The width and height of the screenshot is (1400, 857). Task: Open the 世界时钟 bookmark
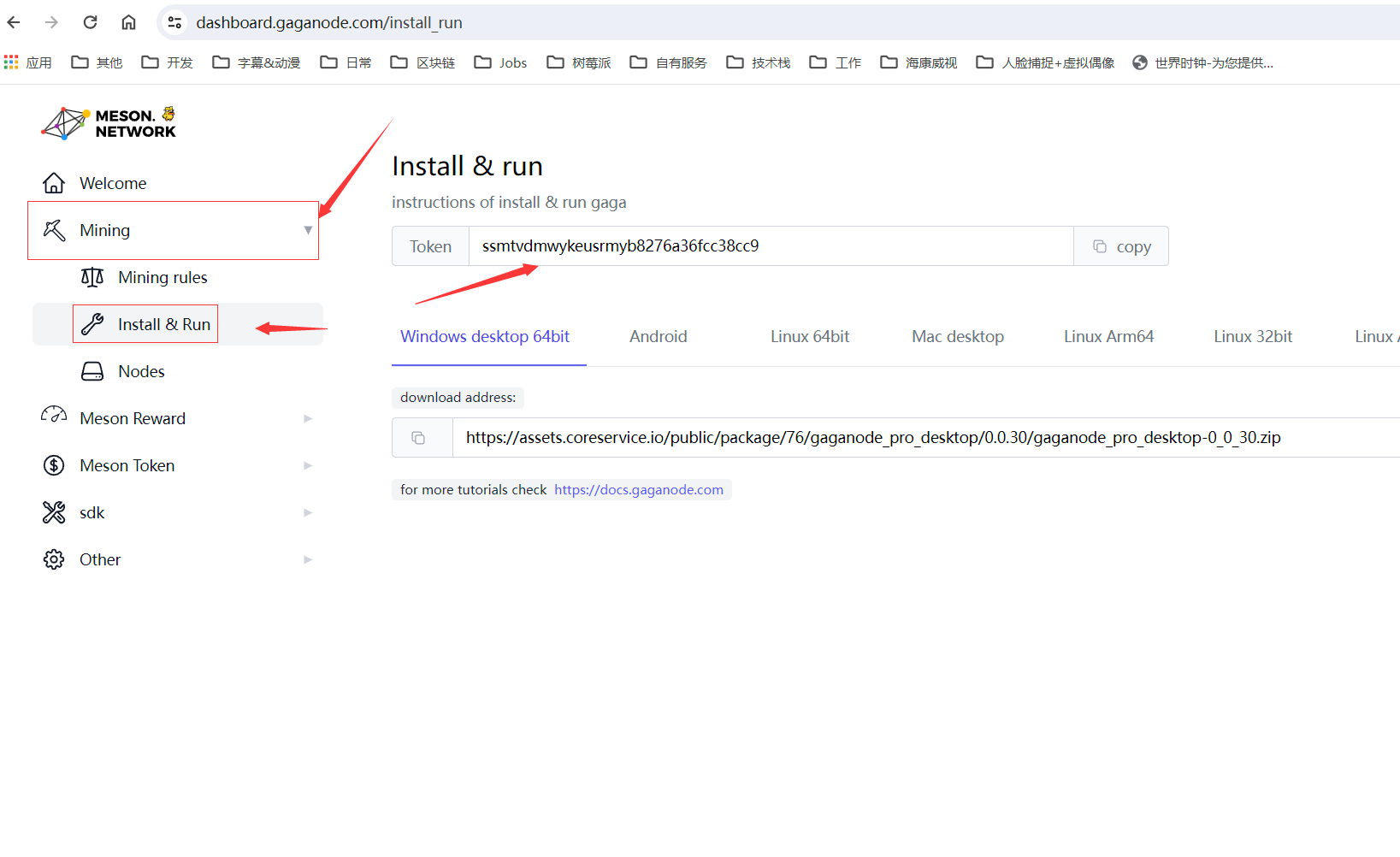[x=1202, y=62]
